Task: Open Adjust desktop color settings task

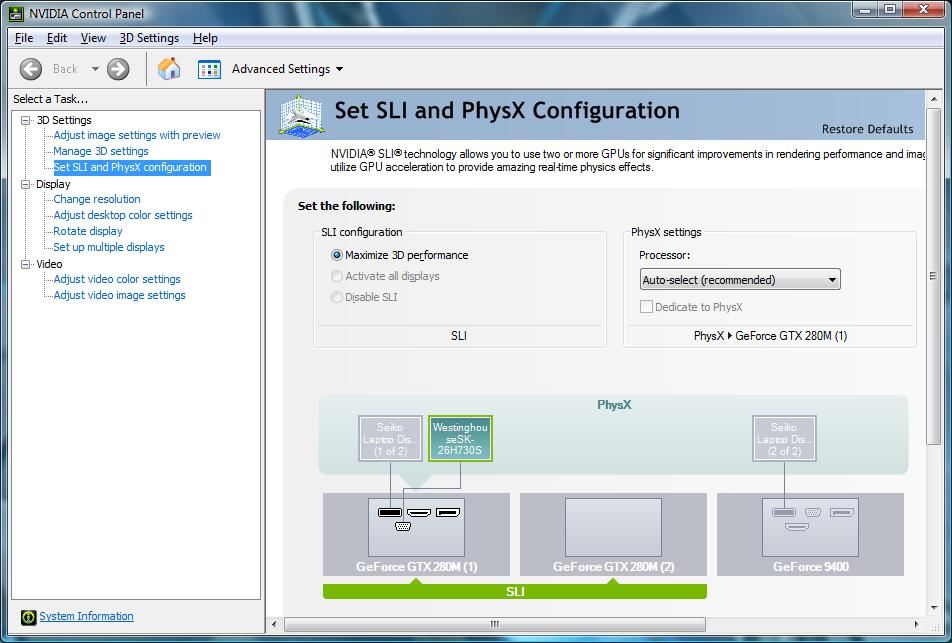Action: pyautogui.click(x=123, y=215)
